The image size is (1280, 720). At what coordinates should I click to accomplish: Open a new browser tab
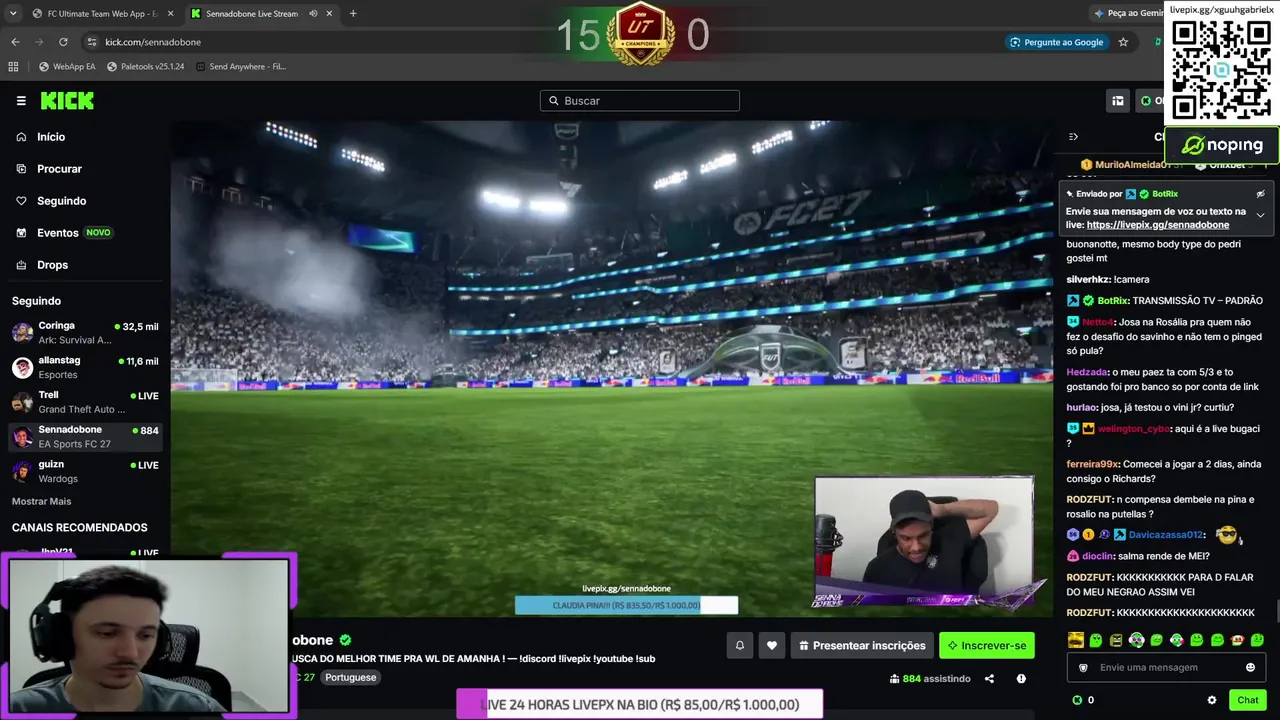pos(353,14)
